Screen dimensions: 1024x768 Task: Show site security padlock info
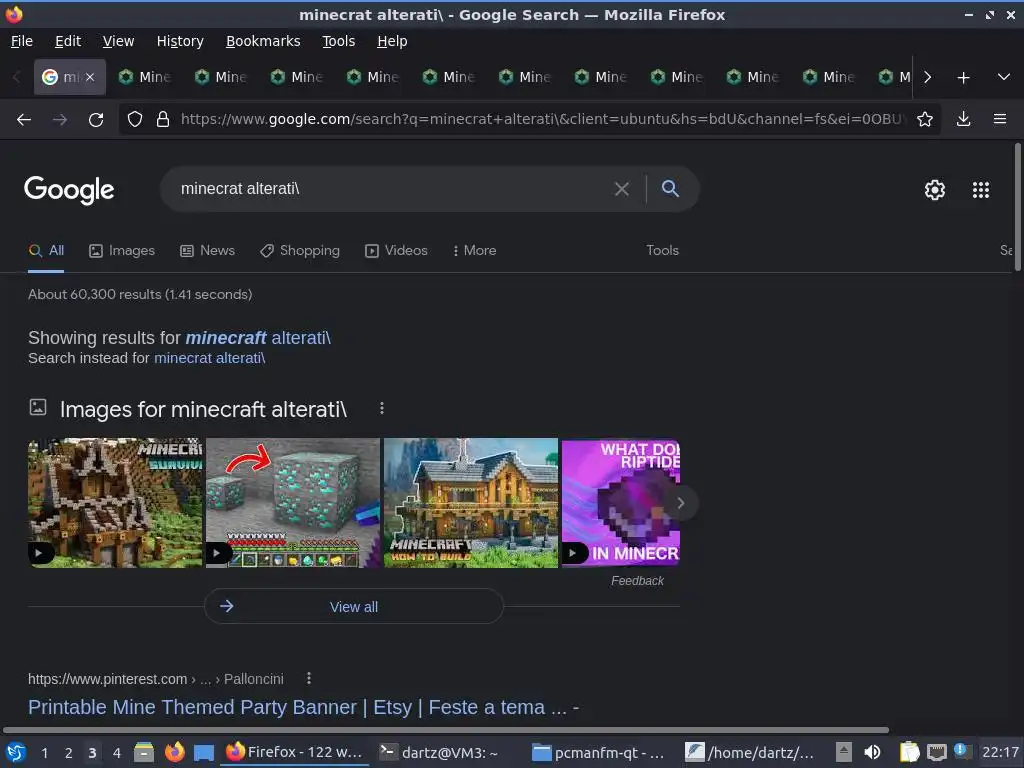(163, 120)
